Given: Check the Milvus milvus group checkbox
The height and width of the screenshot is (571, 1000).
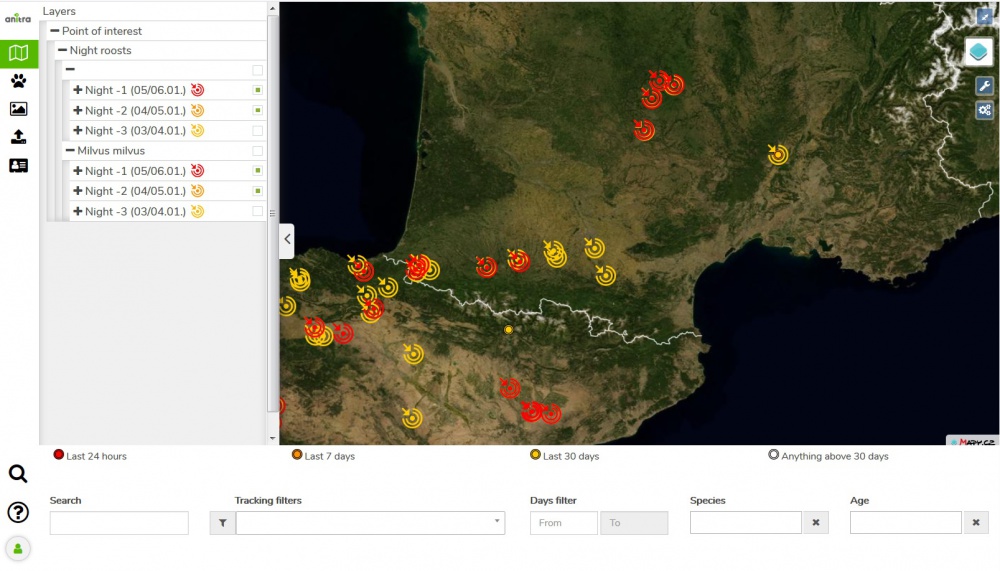Looking at the screenshot, I should tap(258, 151).
